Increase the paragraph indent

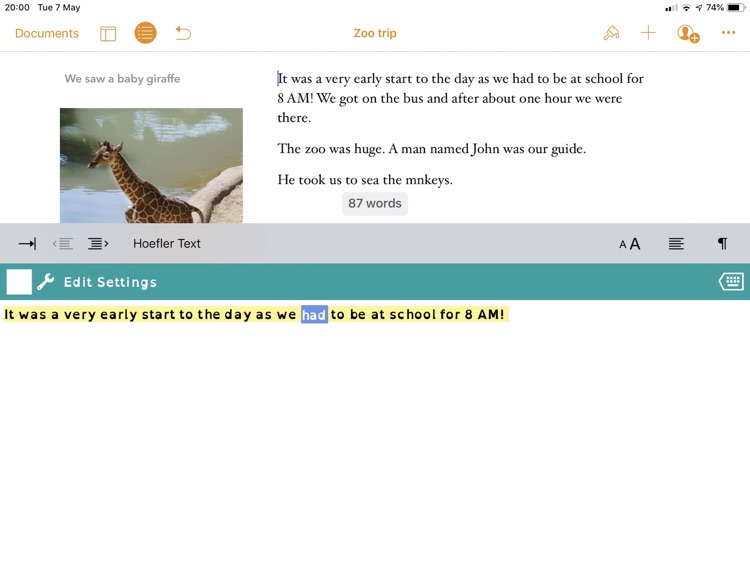pos(98,243)
